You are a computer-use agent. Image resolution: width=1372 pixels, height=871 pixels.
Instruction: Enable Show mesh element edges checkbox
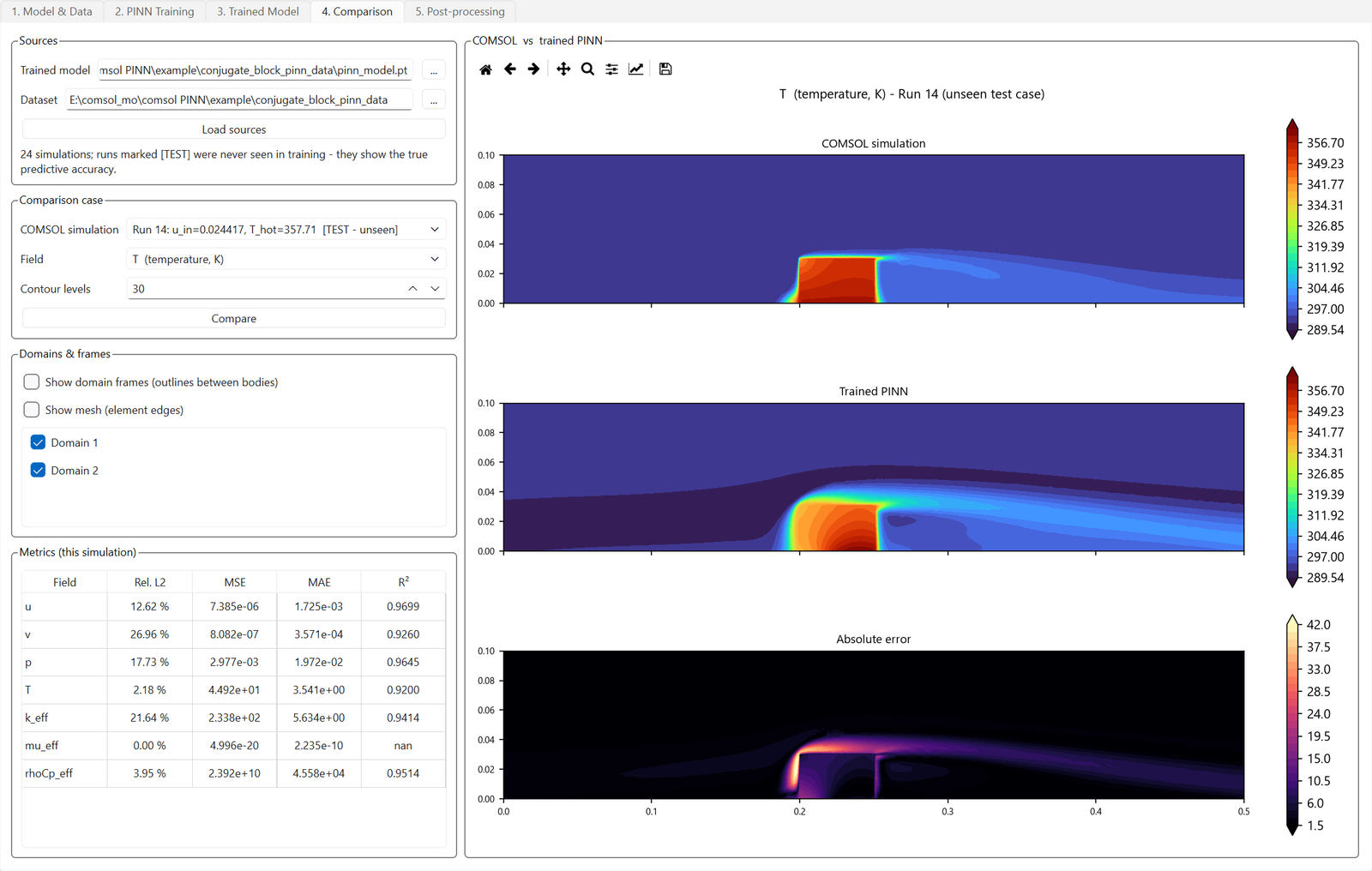[x=32, y=410]
